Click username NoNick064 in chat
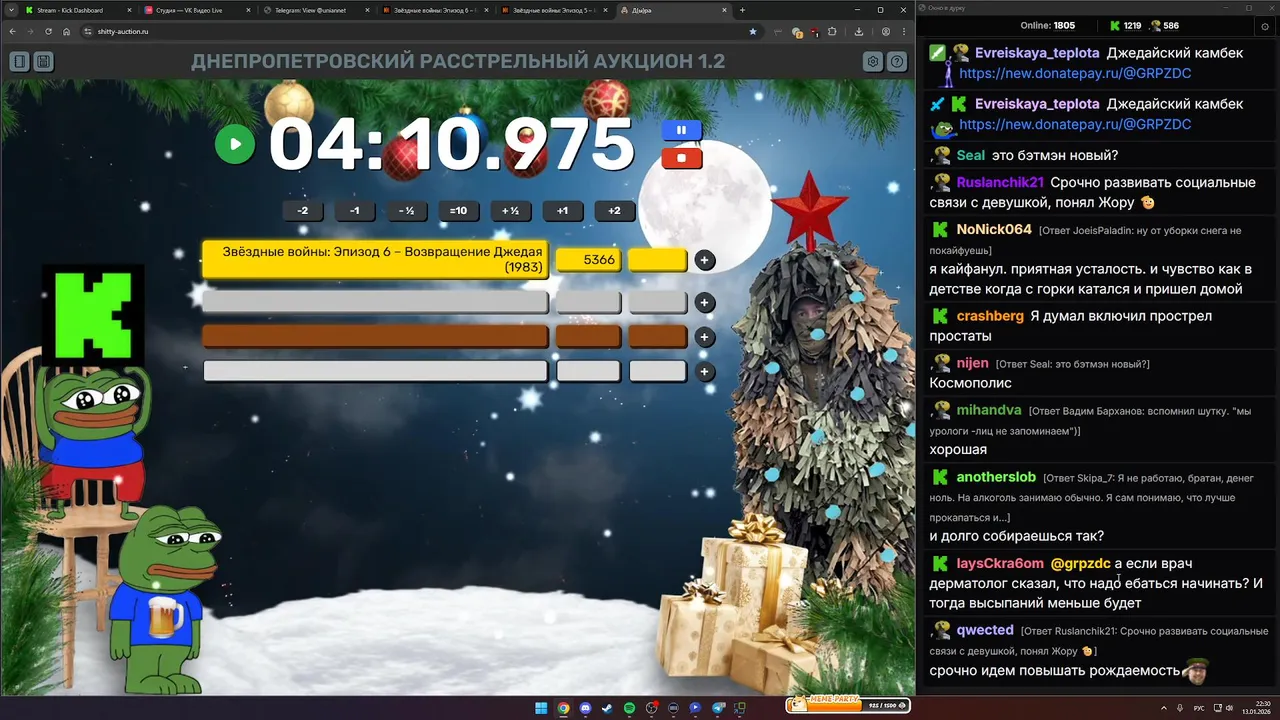The image size is (1280, 720). click(x=994, y=229)
